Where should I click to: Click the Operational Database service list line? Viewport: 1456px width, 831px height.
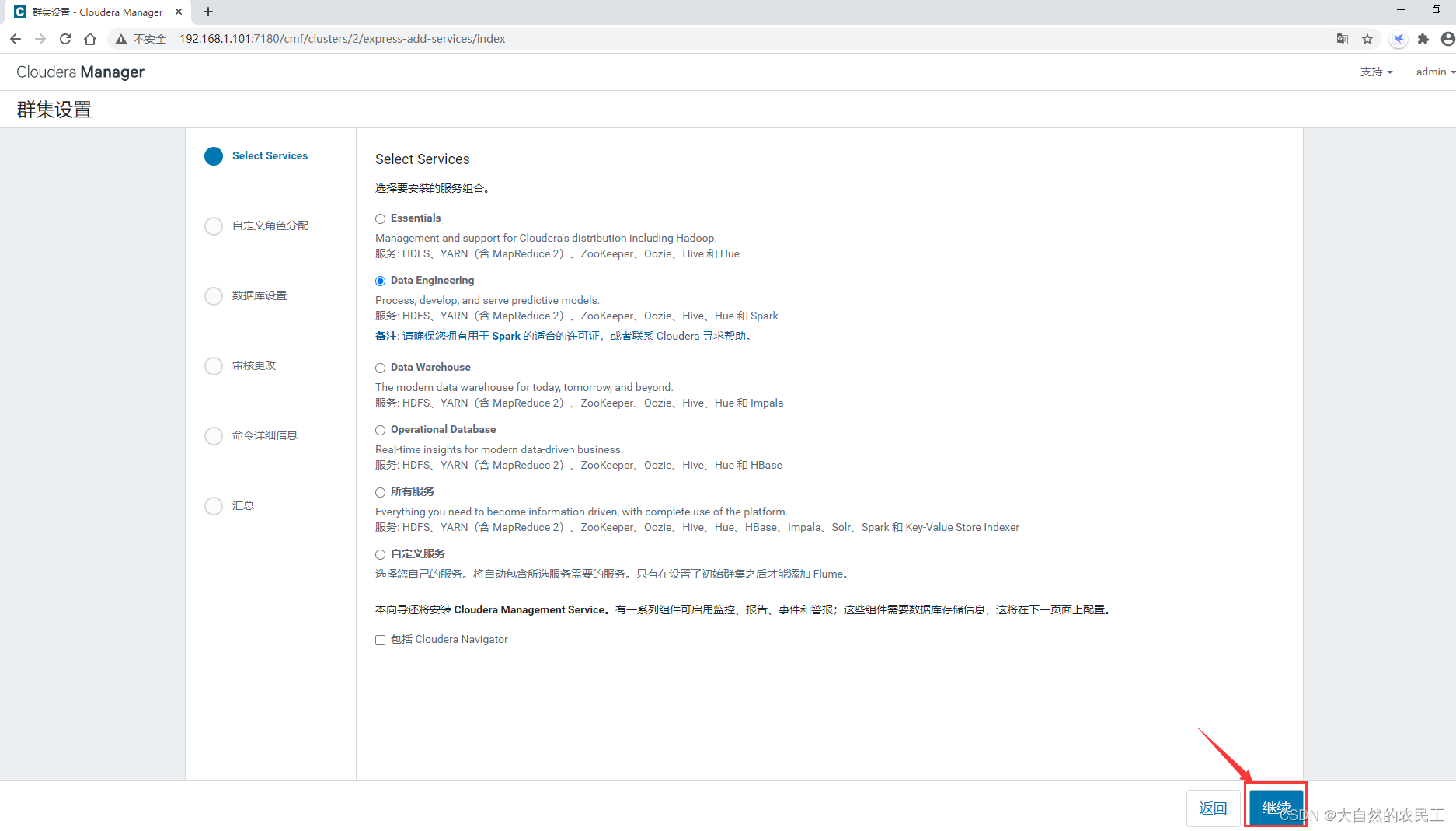click(x=579, y=465)
